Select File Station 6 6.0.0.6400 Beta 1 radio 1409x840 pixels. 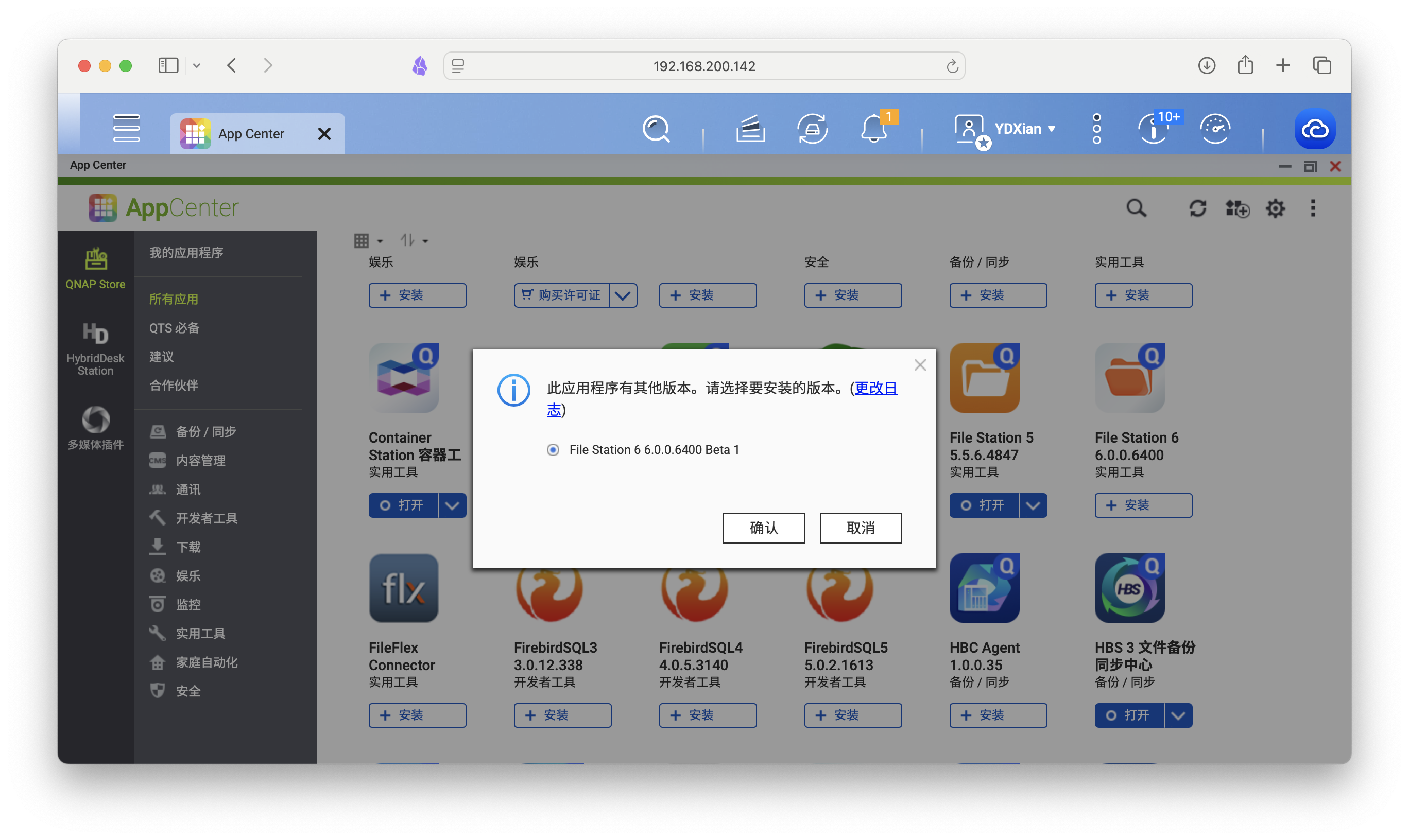(x=553, y=449)
